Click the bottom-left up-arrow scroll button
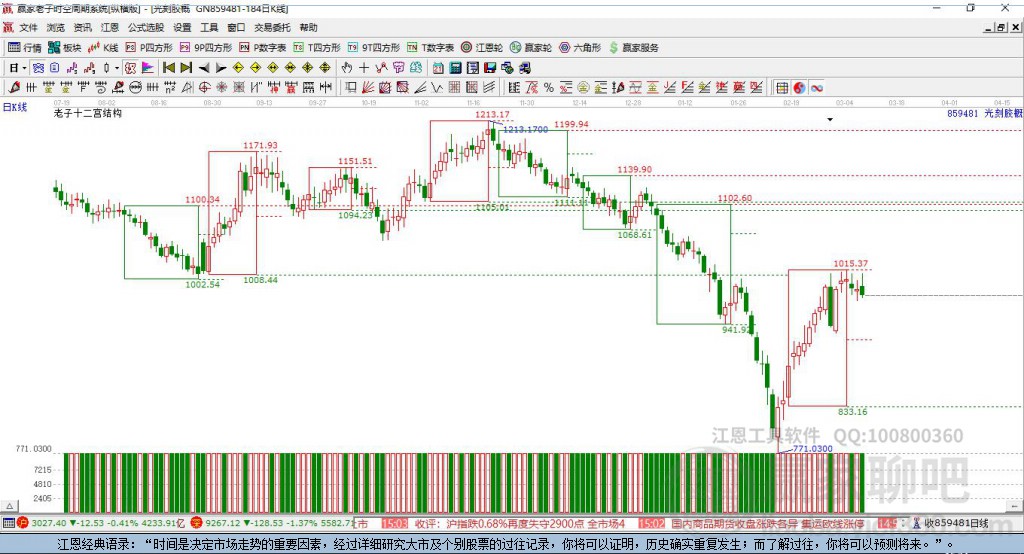This screenshot has width=1024, height=554. click(9, 506)
